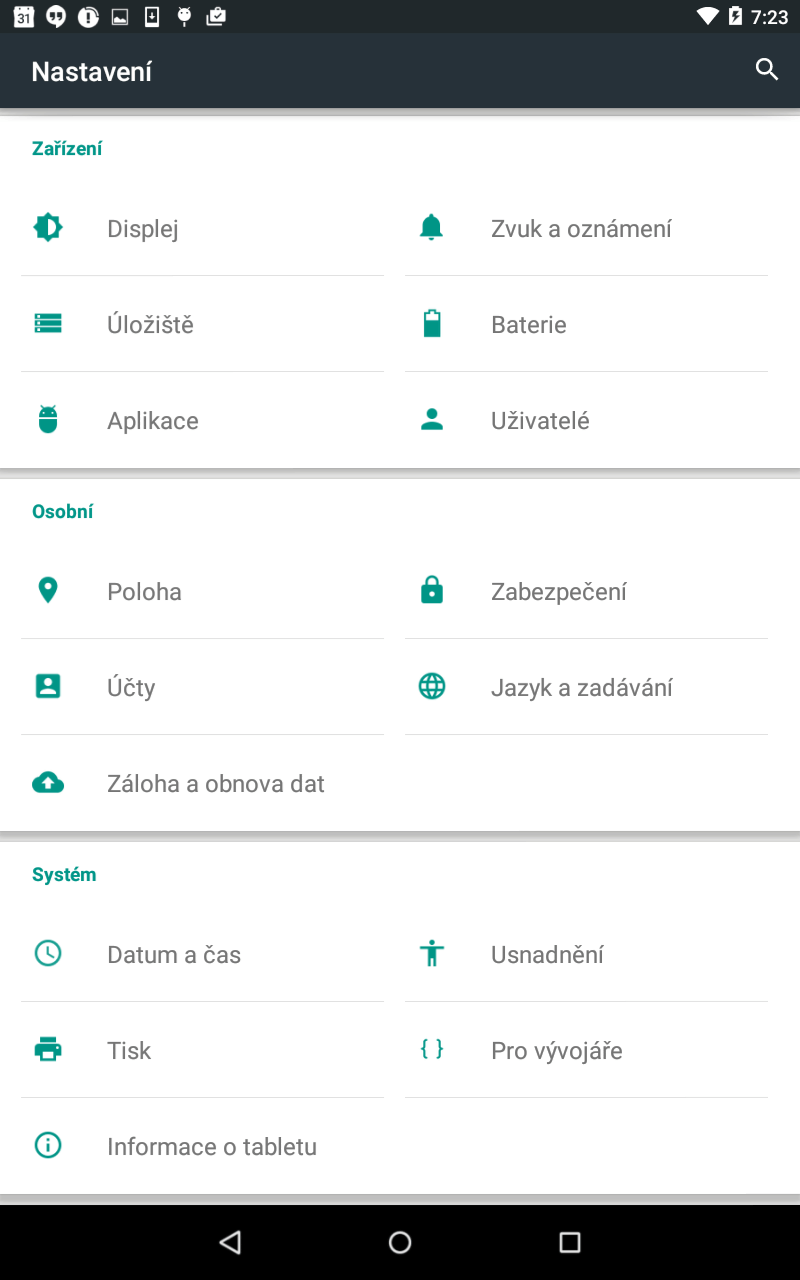Open the Tisk printing settings
800x1280 pixels.
click(x=203, y=1050)
